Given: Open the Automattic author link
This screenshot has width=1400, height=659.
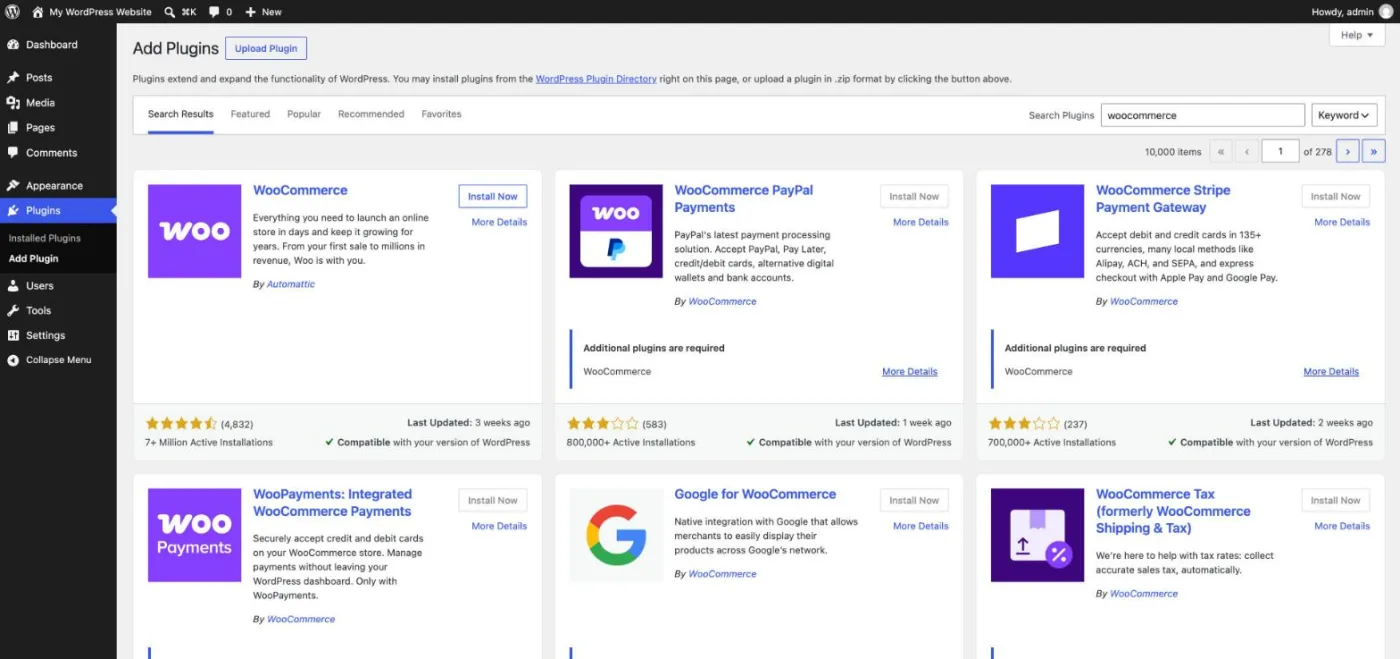Looking at the screenshot, I should point(291,284).
